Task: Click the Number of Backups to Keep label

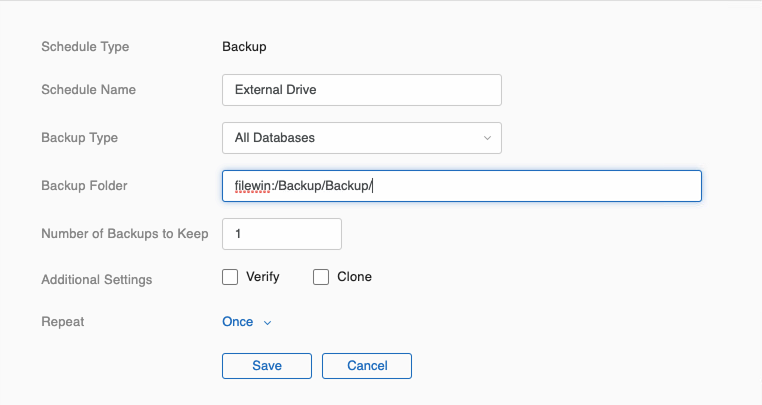Action: click(x=124, y=234)
